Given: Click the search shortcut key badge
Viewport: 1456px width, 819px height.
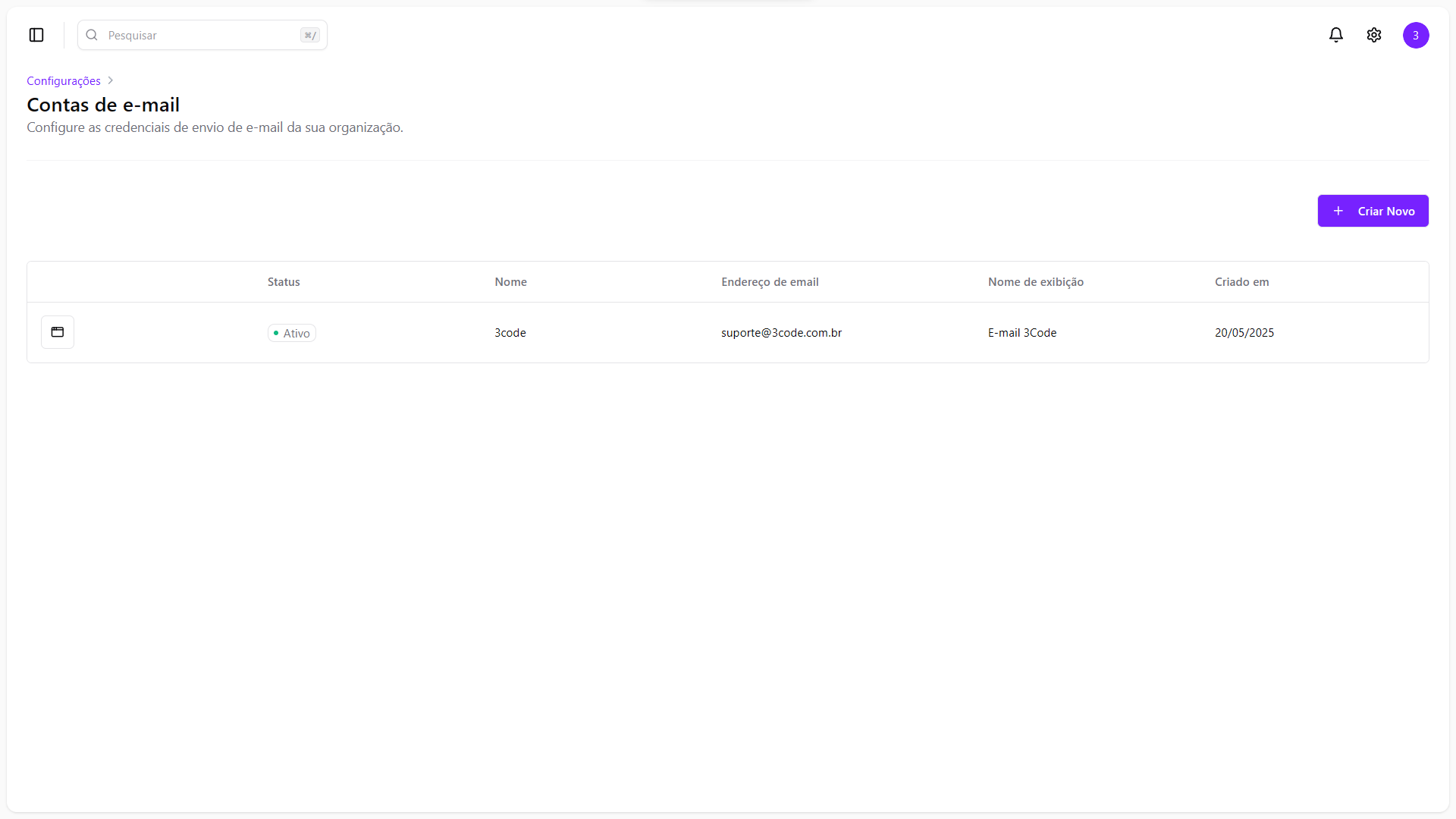Looking at the screenshot, I should [310, 35].
